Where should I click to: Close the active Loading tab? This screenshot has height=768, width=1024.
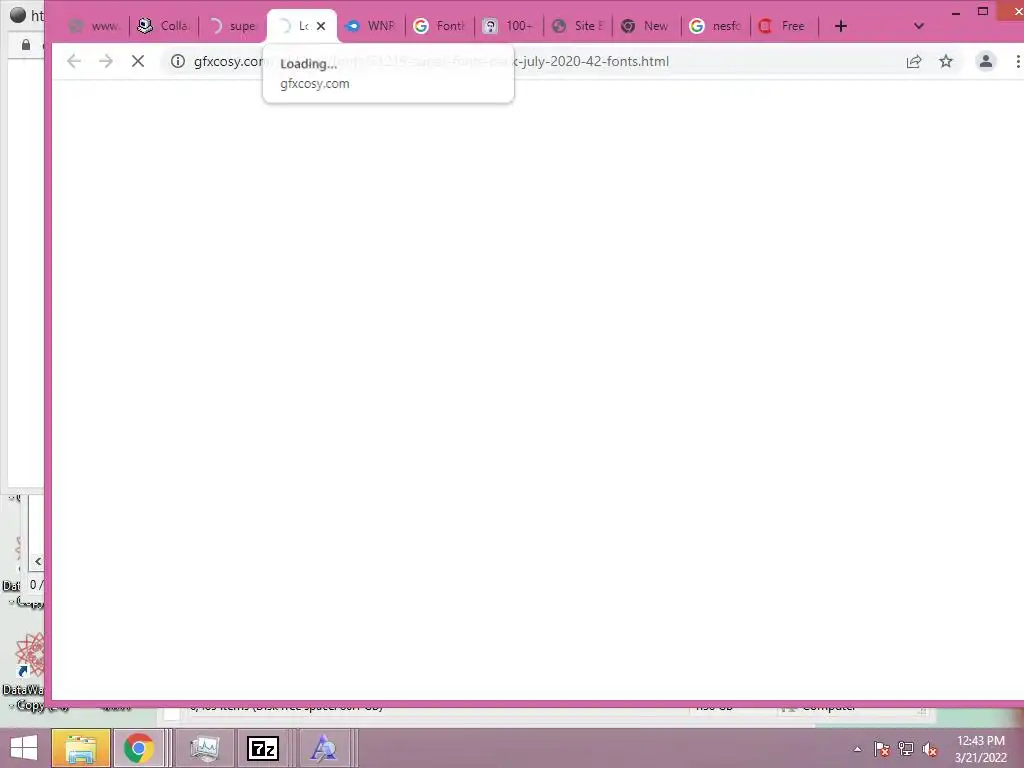(x=321, y=26)
